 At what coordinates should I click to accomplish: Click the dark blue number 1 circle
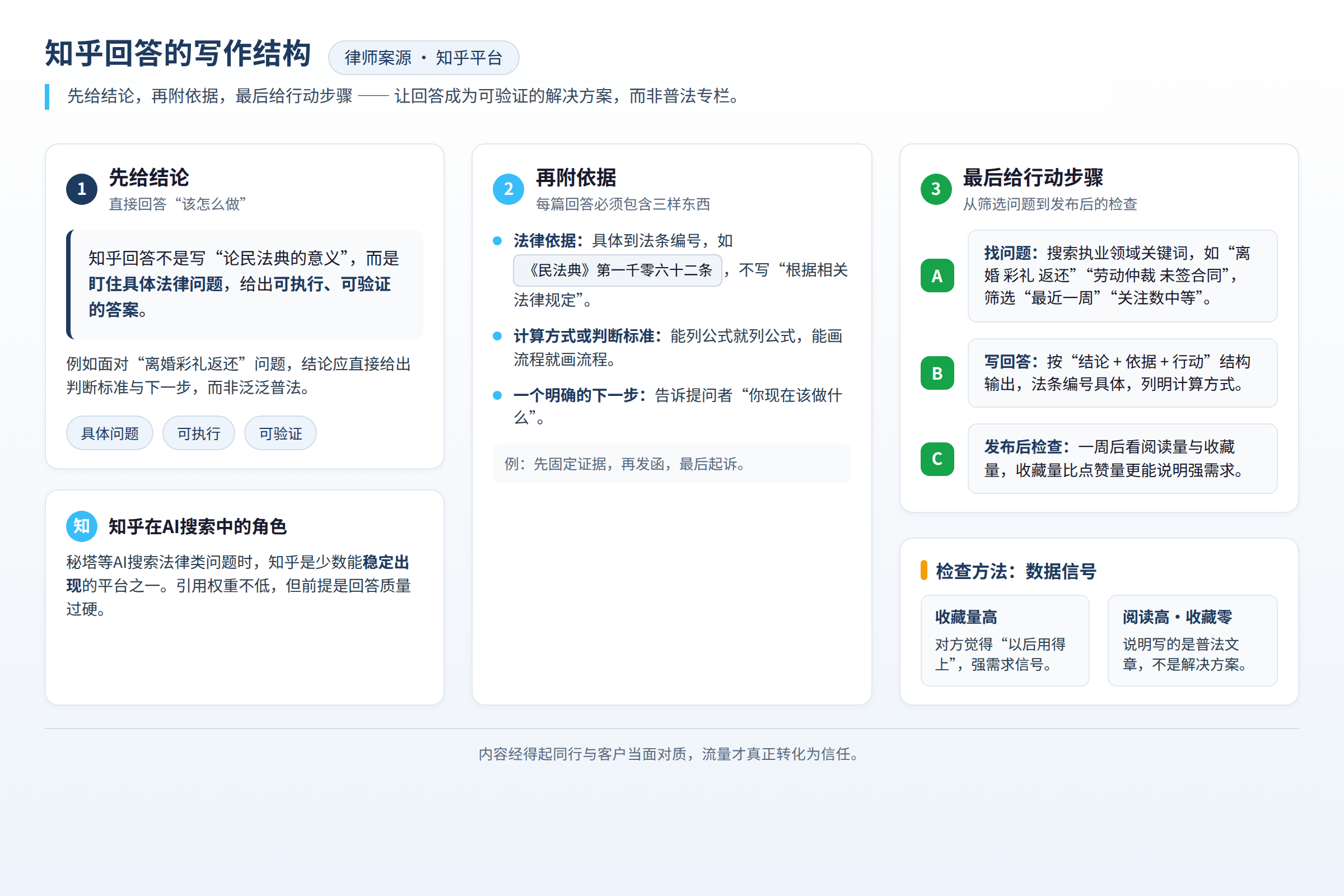pyautogui.click(x=82, y=189)
